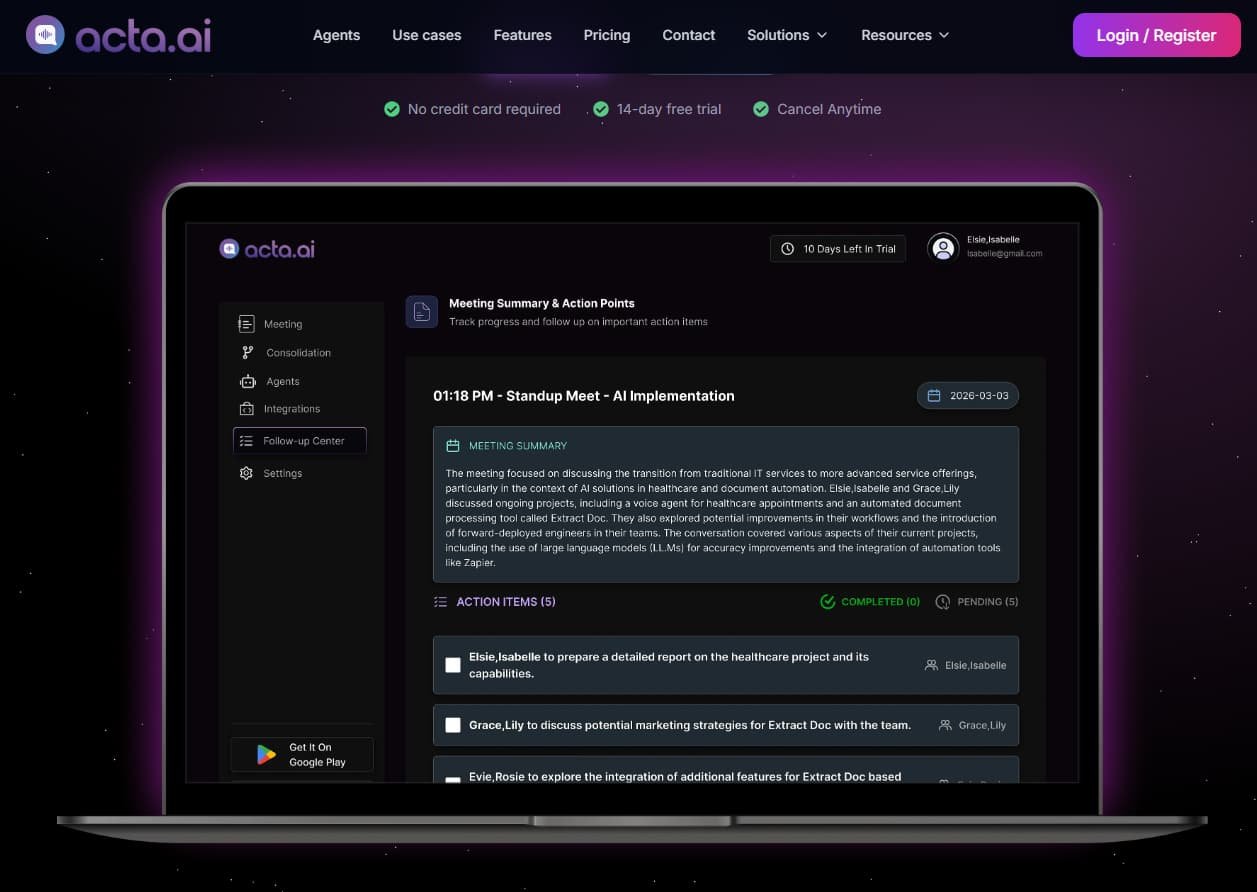Click the Integrations sidebar icon
1257x892 pixels.
point(246,409)
